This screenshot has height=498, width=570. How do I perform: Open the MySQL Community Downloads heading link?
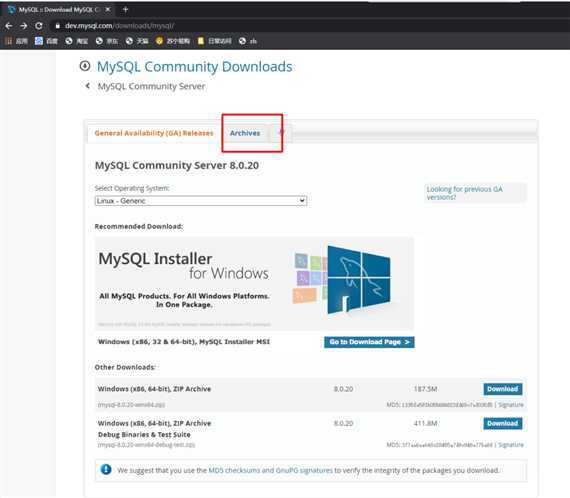[x=194, y=67]
